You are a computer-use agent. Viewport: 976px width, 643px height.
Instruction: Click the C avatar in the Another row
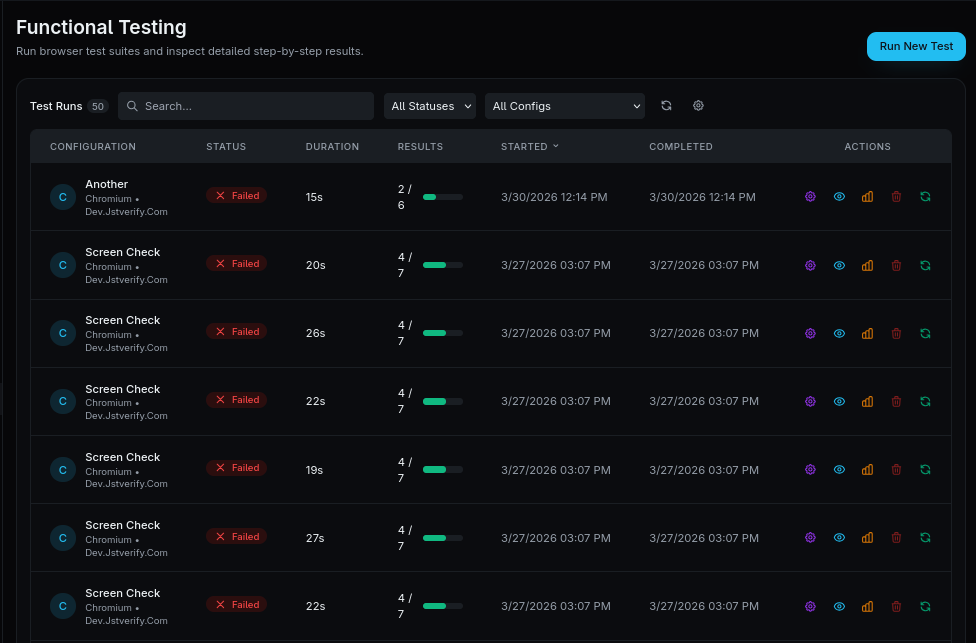[63, 197]
